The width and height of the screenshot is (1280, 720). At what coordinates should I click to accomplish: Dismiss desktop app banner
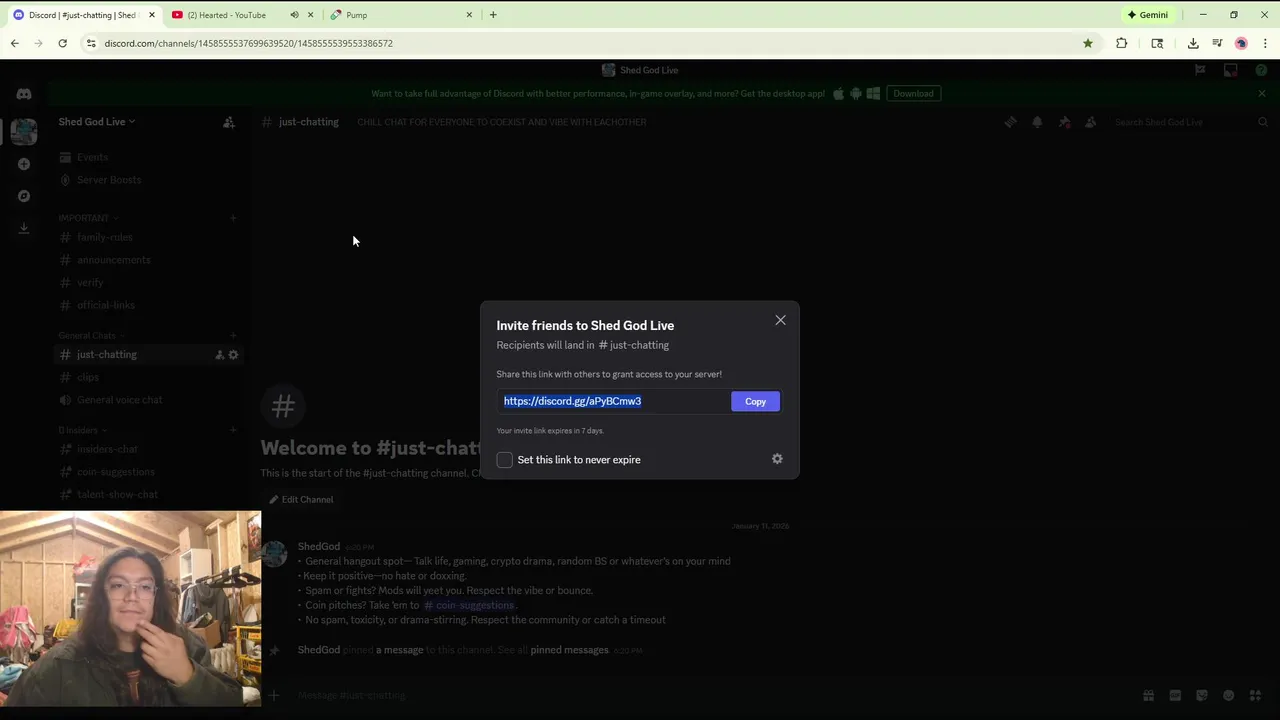1261,93
